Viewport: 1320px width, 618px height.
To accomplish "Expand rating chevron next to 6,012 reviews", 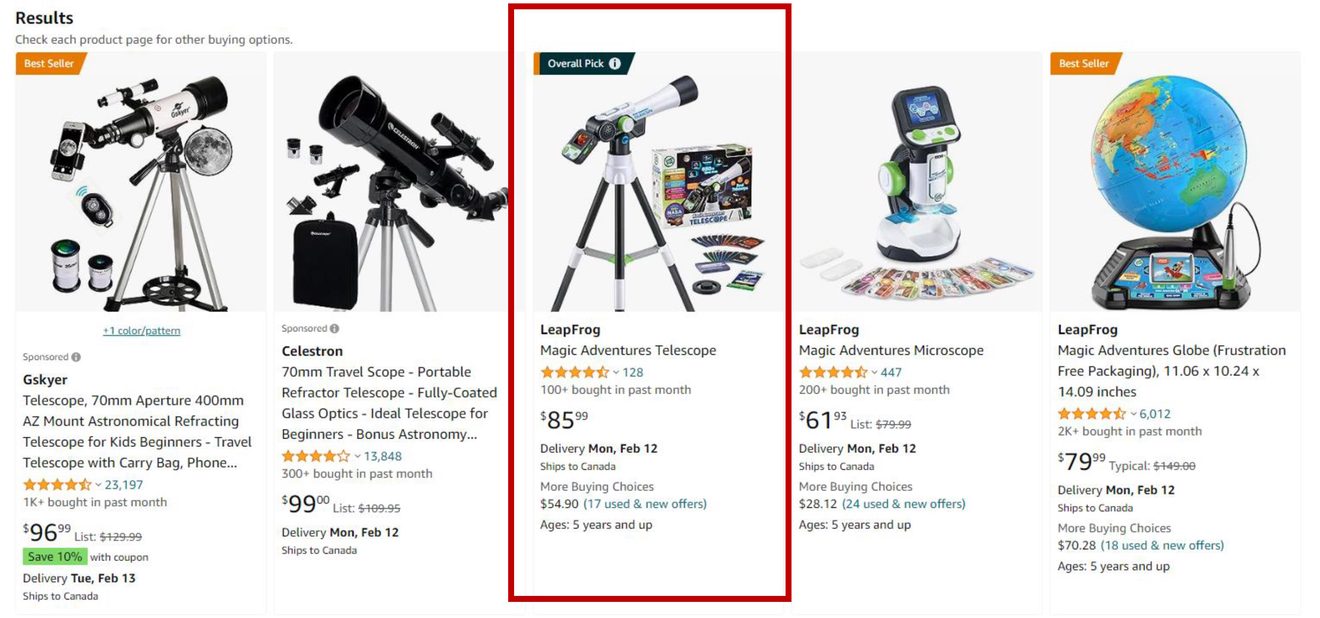I will (1133, 415).
